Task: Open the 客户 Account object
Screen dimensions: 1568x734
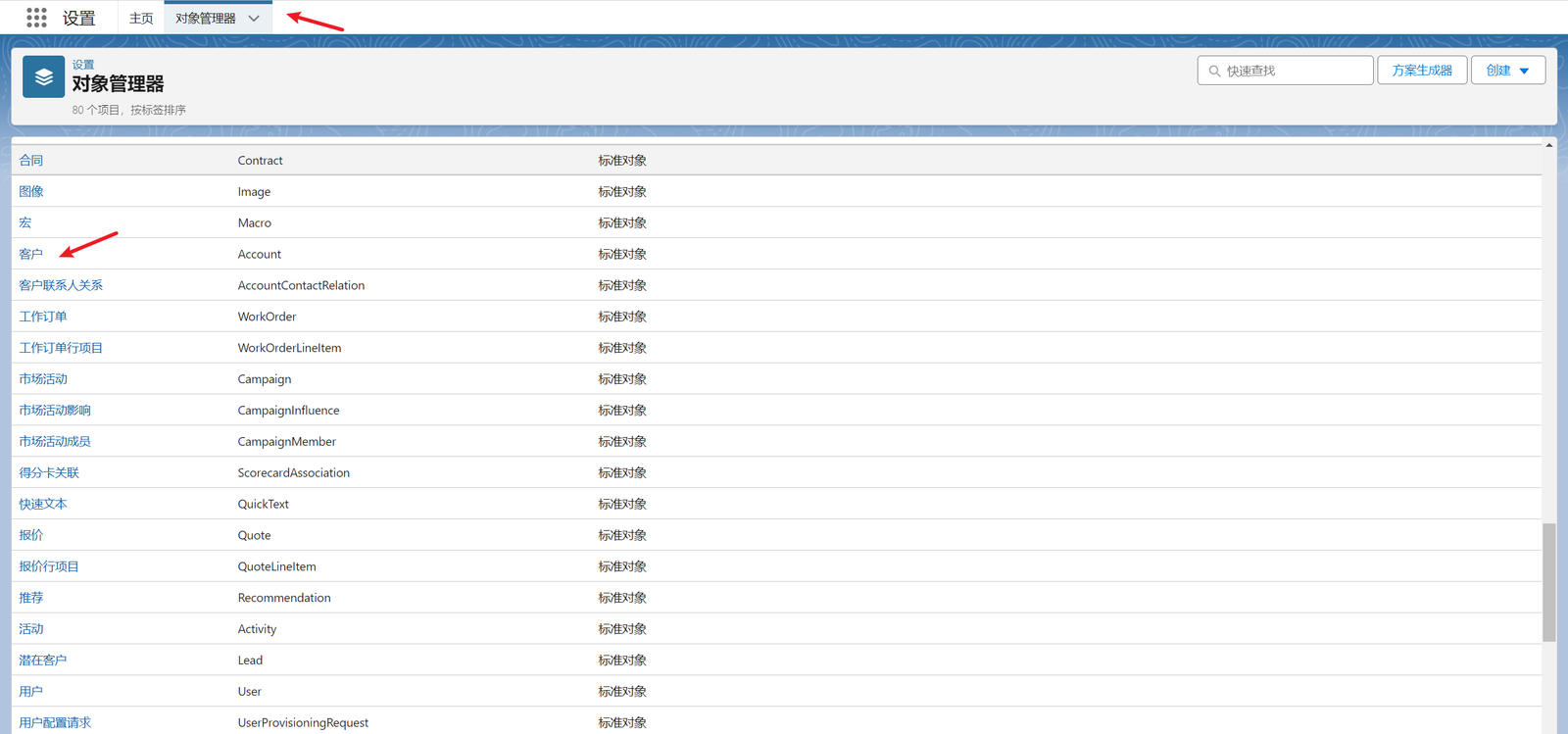Action: [x=31, y=254]
